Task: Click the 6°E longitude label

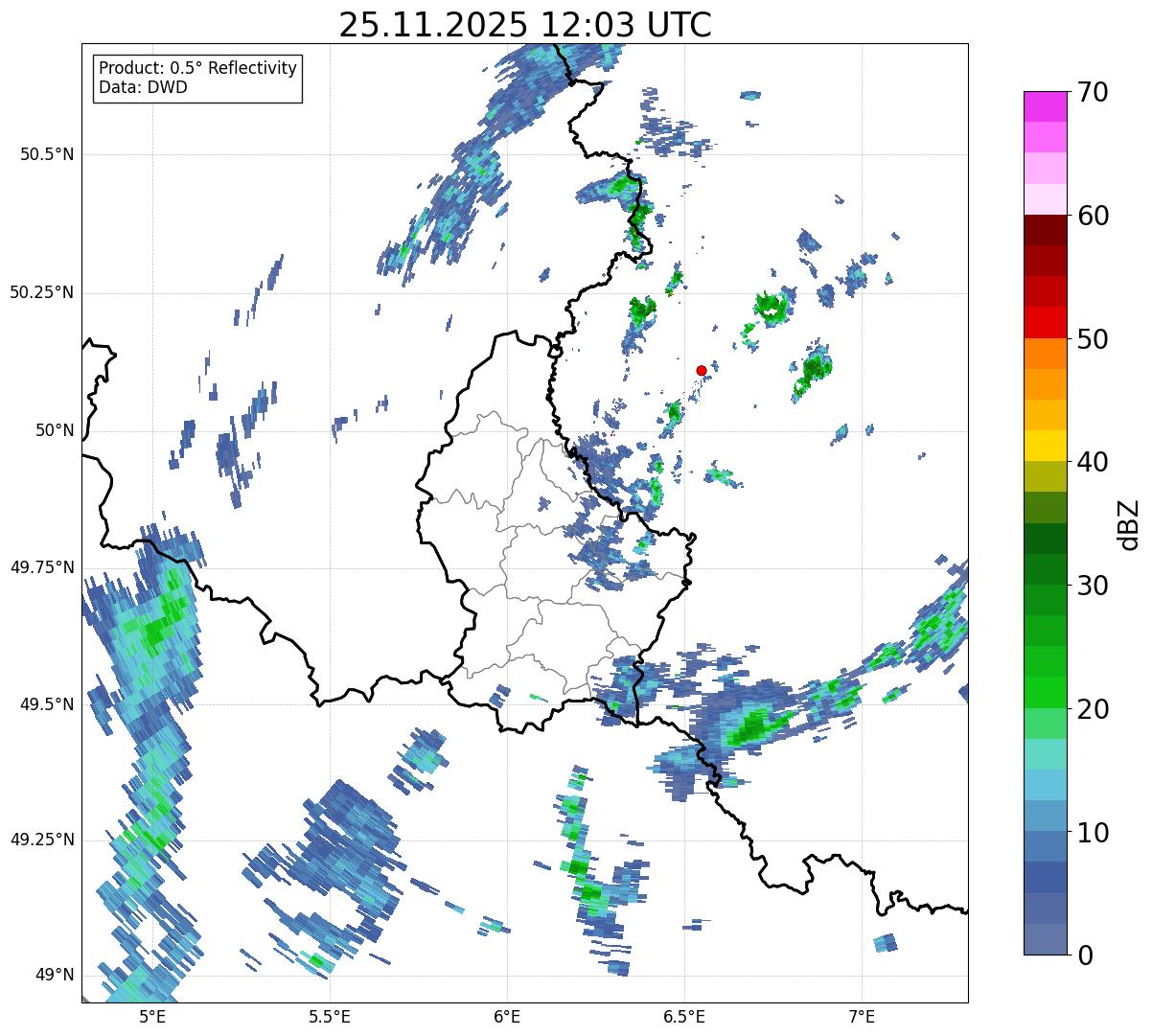Action: (x=507, y=1017)
